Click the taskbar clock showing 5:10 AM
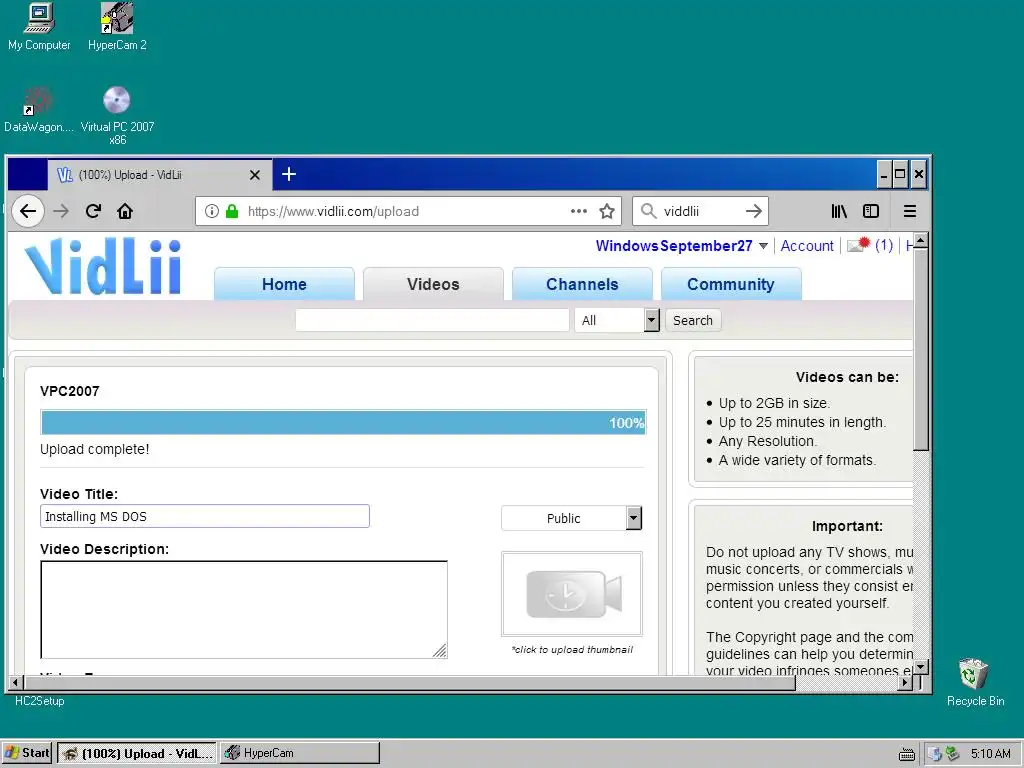Image resolution: width=1024 pixels, height=768 pixels. pos(990,754)
